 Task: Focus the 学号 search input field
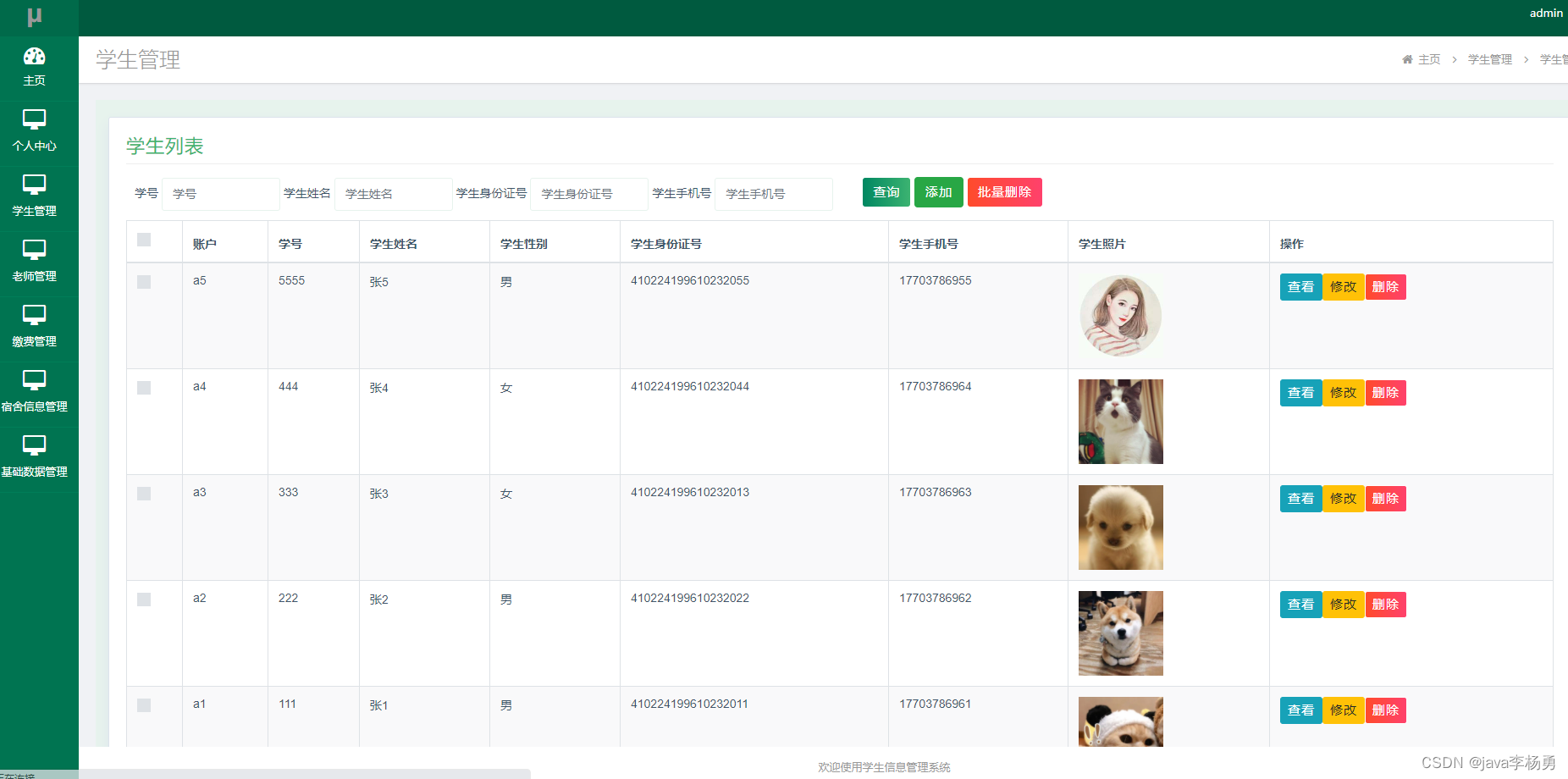pos(221,194)
